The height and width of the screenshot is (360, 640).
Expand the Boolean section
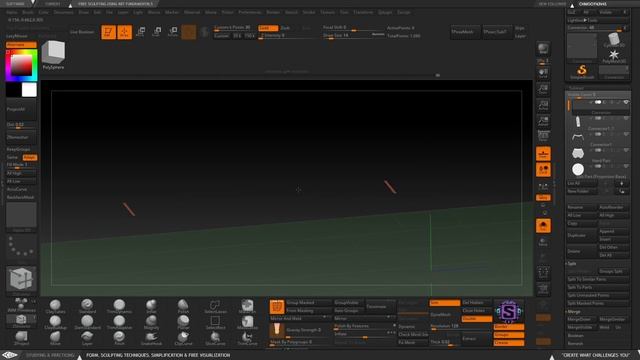click(576, 336)
